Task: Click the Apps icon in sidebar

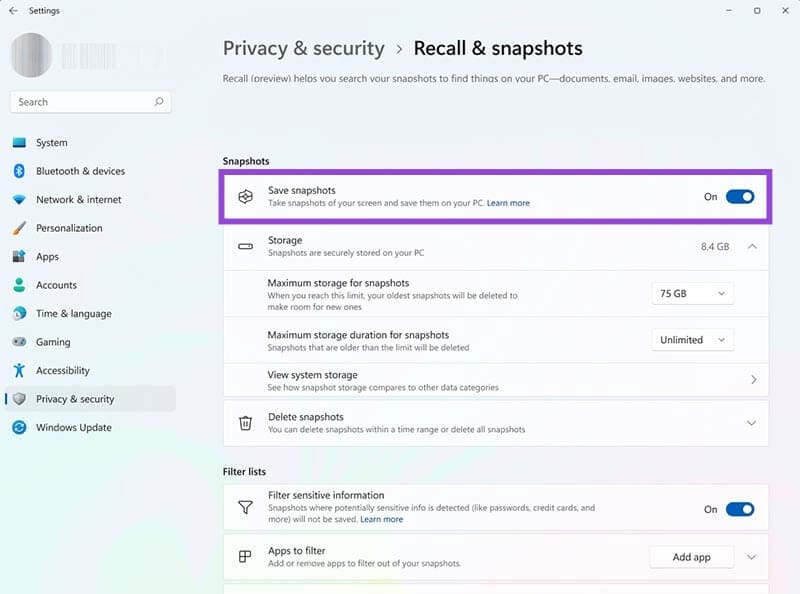Action: click(x=19, y=256)
